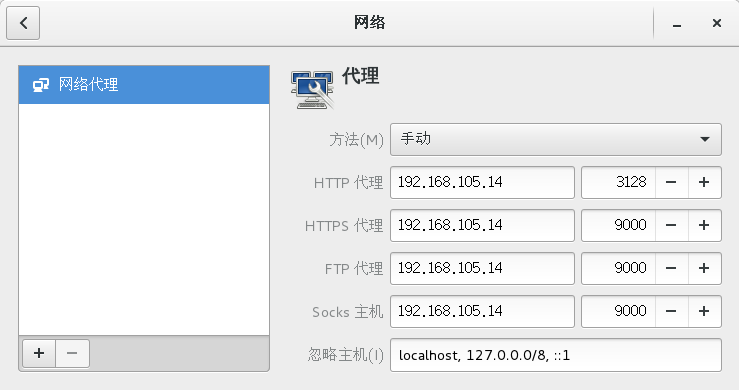
Task: Click the HTTPS 代理 address field
Action: [482, 225]
